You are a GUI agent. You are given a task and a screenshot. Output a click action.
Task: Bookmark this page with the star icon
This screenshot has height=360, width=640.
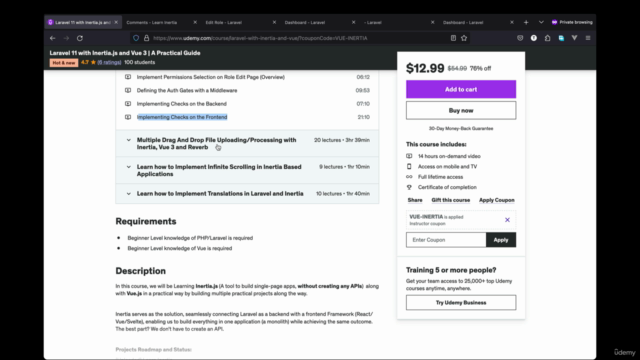(x=464, y=38)
